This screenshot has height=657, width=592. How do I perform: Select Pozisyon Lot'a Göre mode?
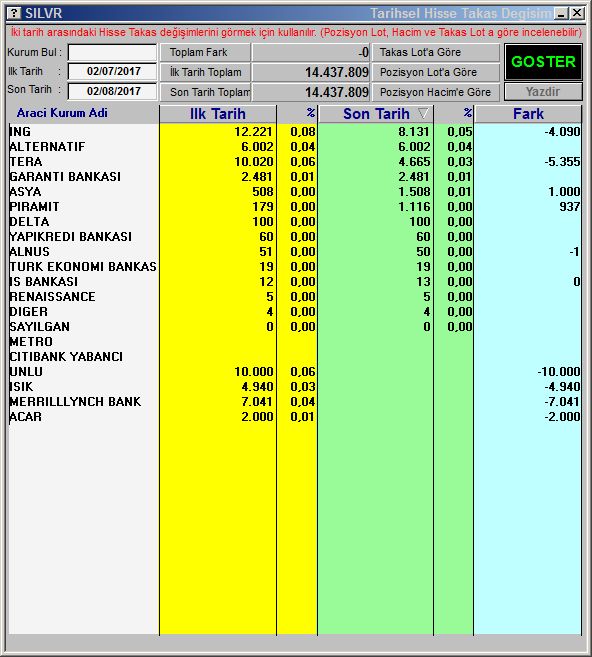[436, 72]
